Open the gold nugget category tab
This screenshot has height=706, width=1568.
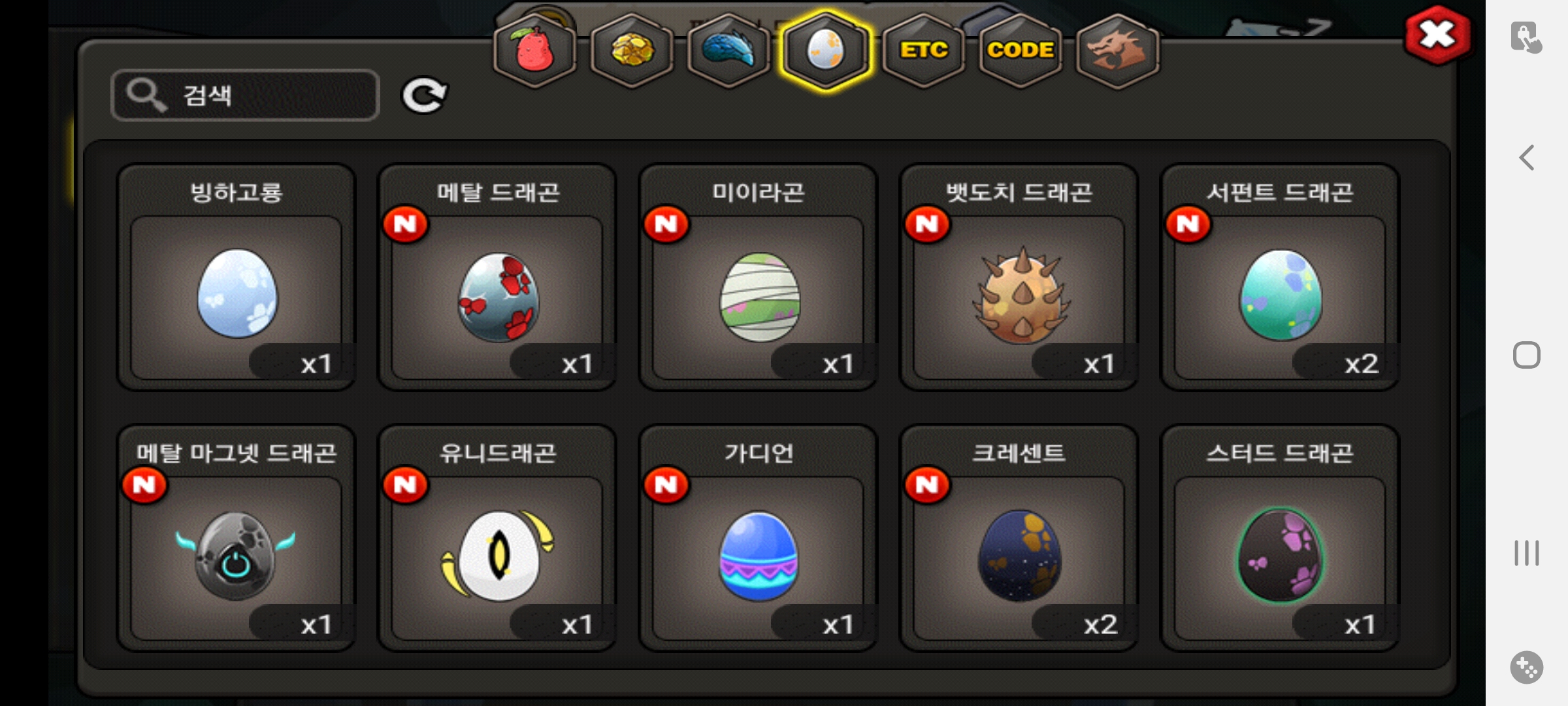click(632, 50)
